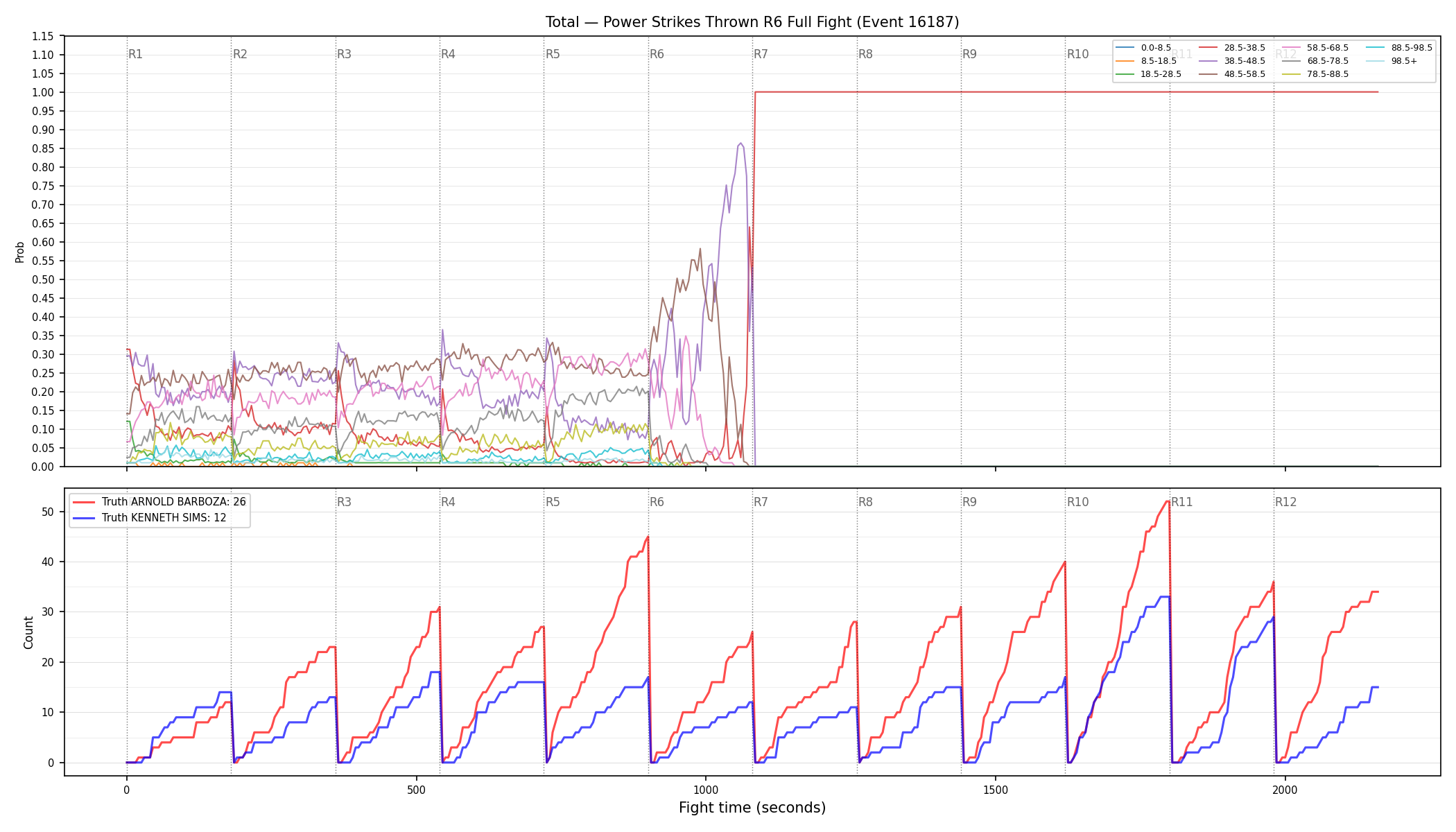Click the 20 tick on the Count axis
Screen dimensions: 1456x832
(48, 662)
